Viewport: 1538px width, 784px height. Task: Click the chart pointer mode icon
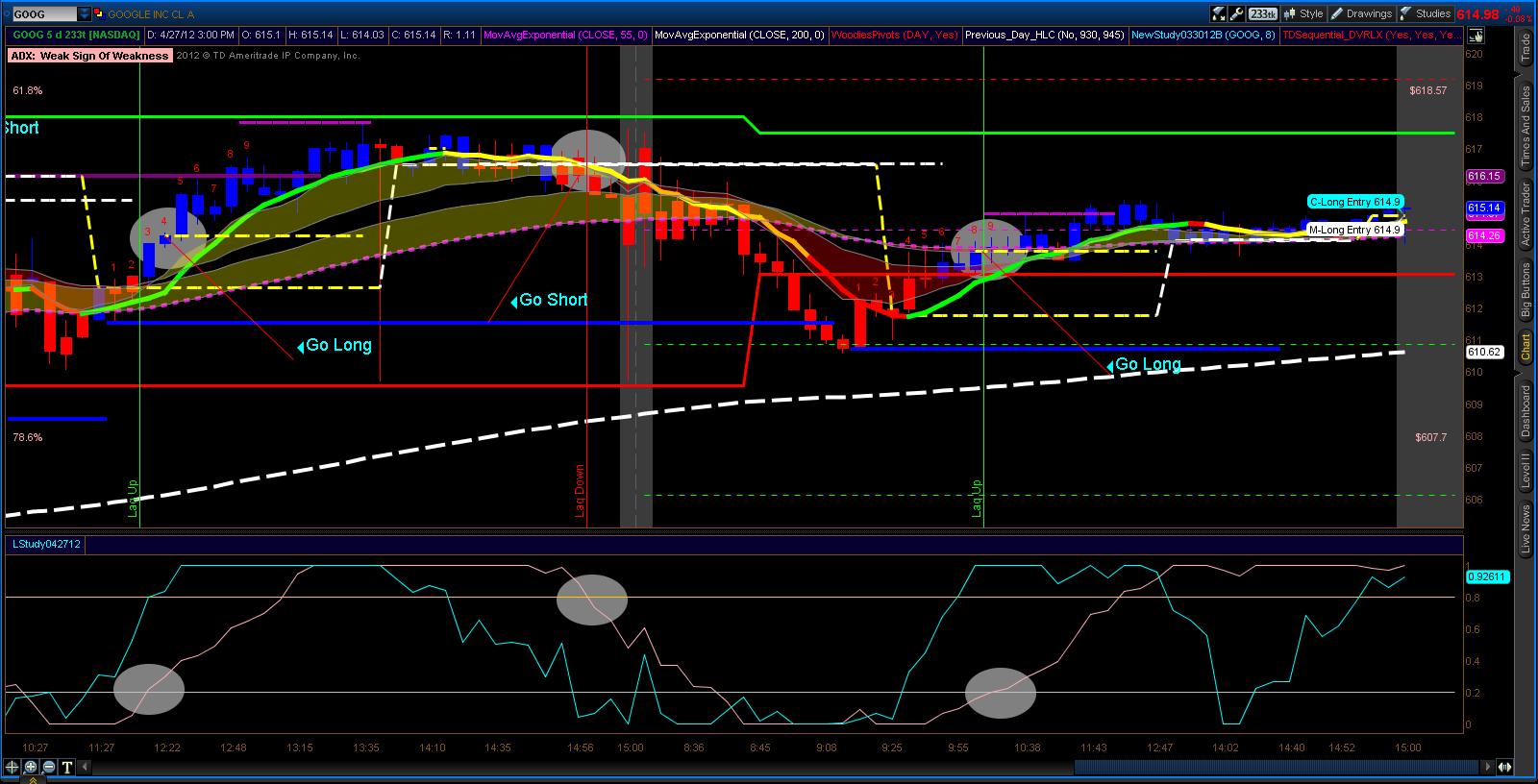(x=1476, y=36)
